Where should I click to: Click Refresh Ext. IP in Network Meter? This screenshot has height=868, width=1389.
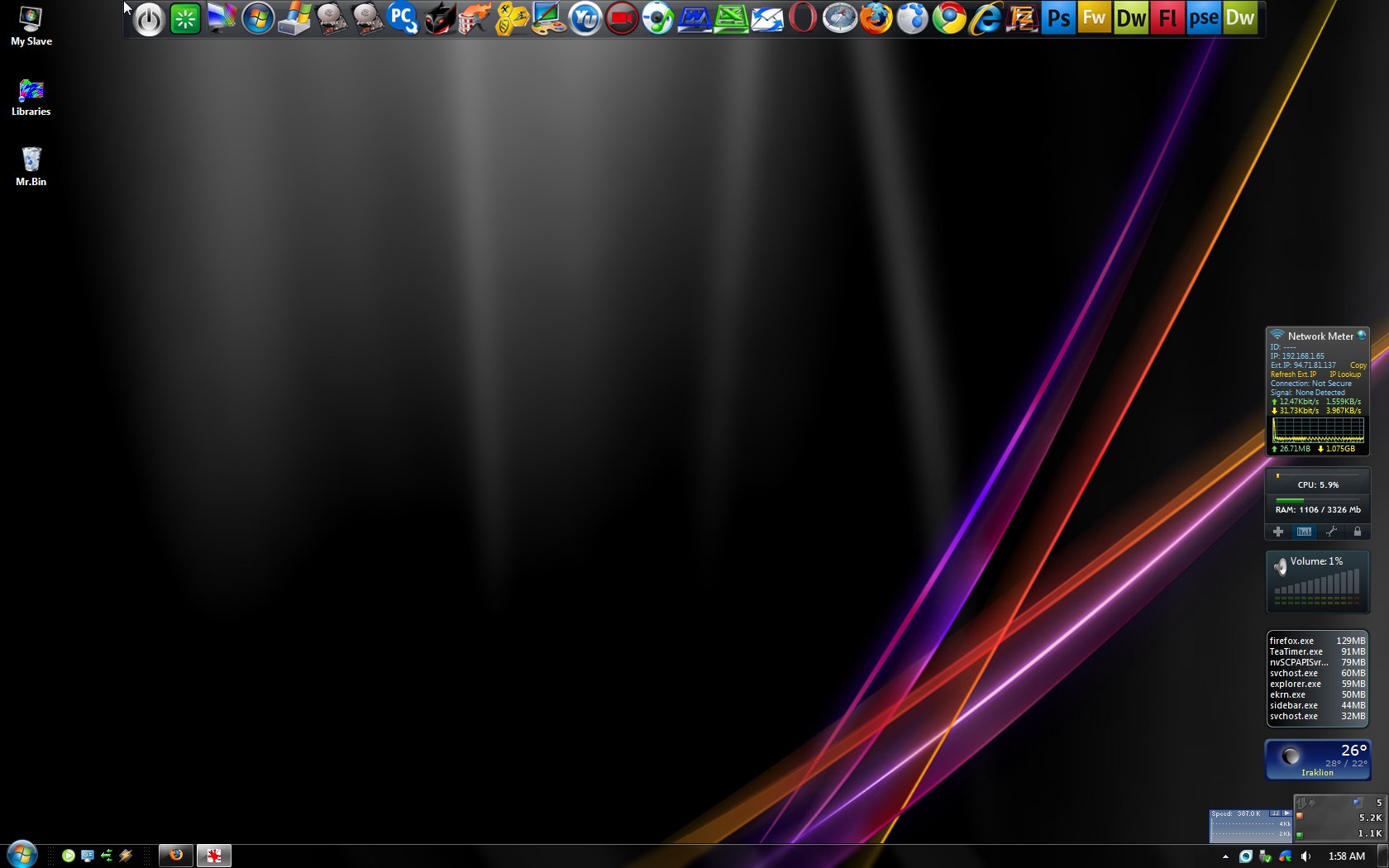click(1293, 374)
